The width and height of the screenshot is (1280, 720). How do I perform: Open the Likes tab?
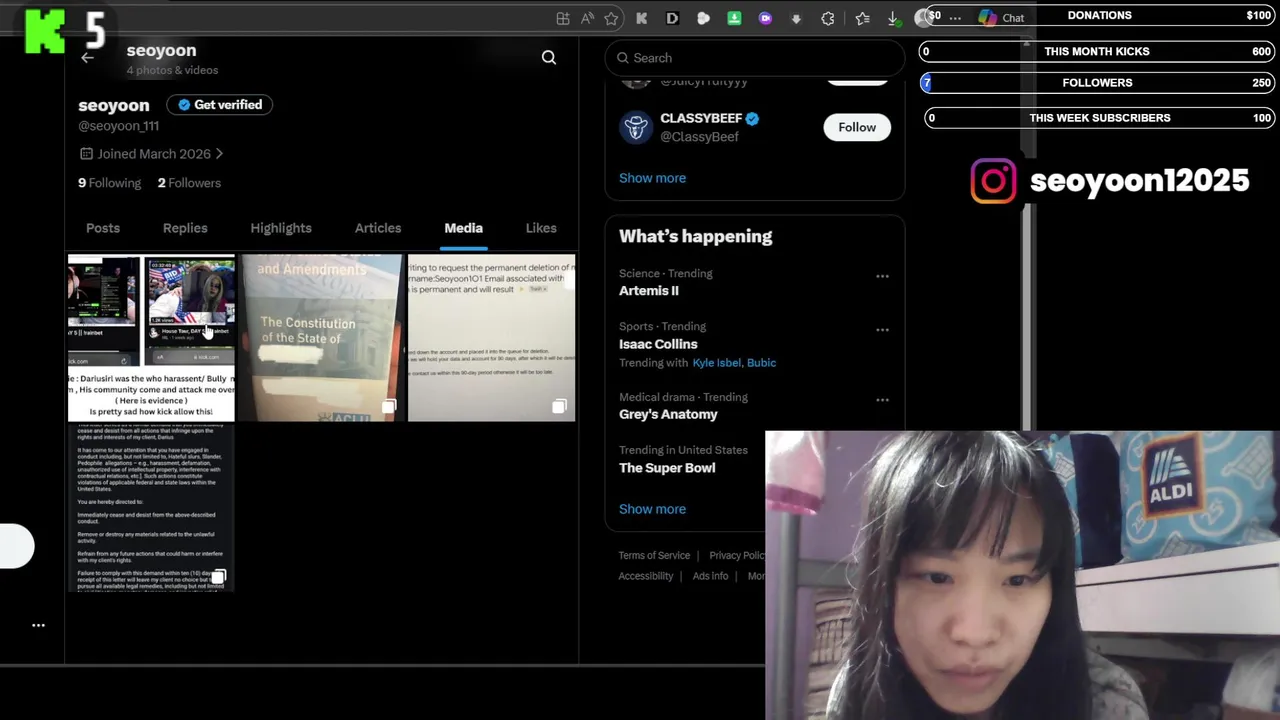[541, 228]
